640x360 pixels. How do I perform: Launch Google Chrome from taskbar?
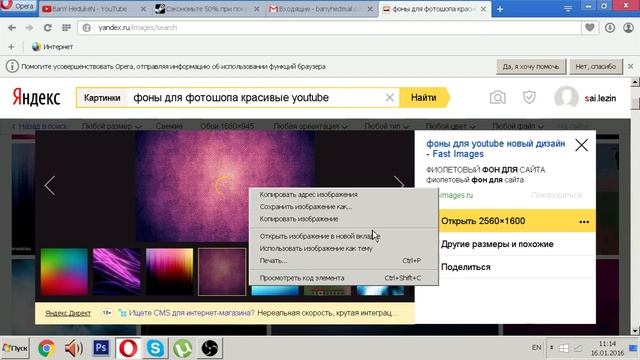pos(47,348)
